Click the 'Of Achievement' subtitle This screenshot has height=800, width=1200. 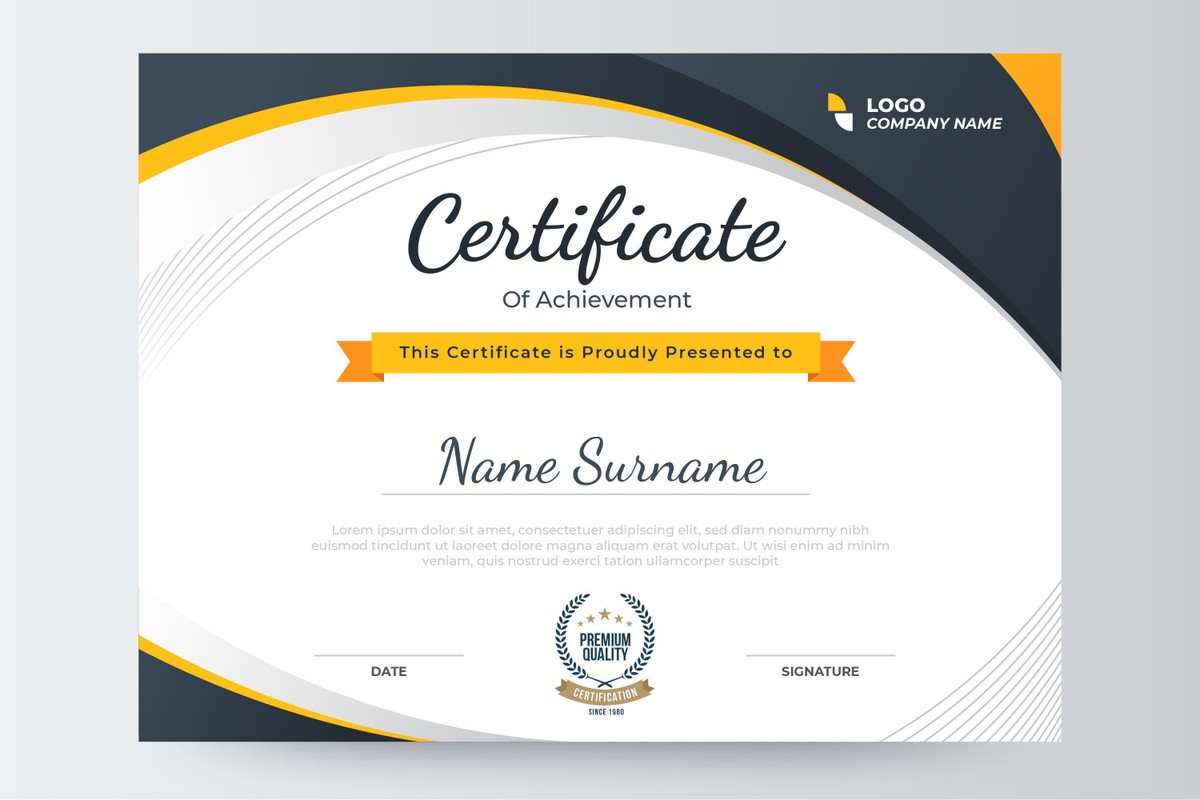[x=597, y=299]
